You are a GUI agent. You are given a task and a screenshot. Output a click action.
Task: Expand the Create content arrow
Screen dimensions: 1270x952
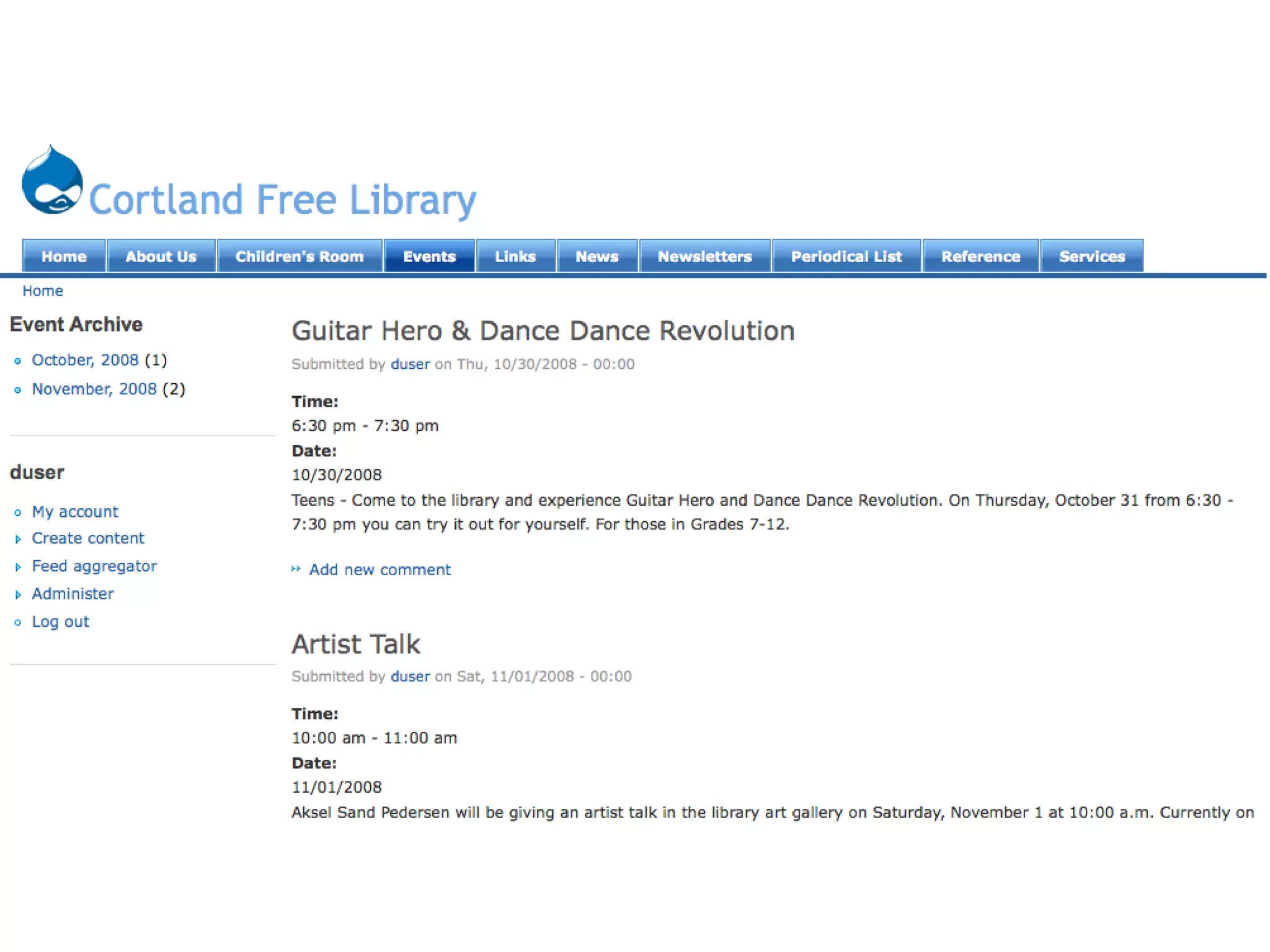[18, 539]
